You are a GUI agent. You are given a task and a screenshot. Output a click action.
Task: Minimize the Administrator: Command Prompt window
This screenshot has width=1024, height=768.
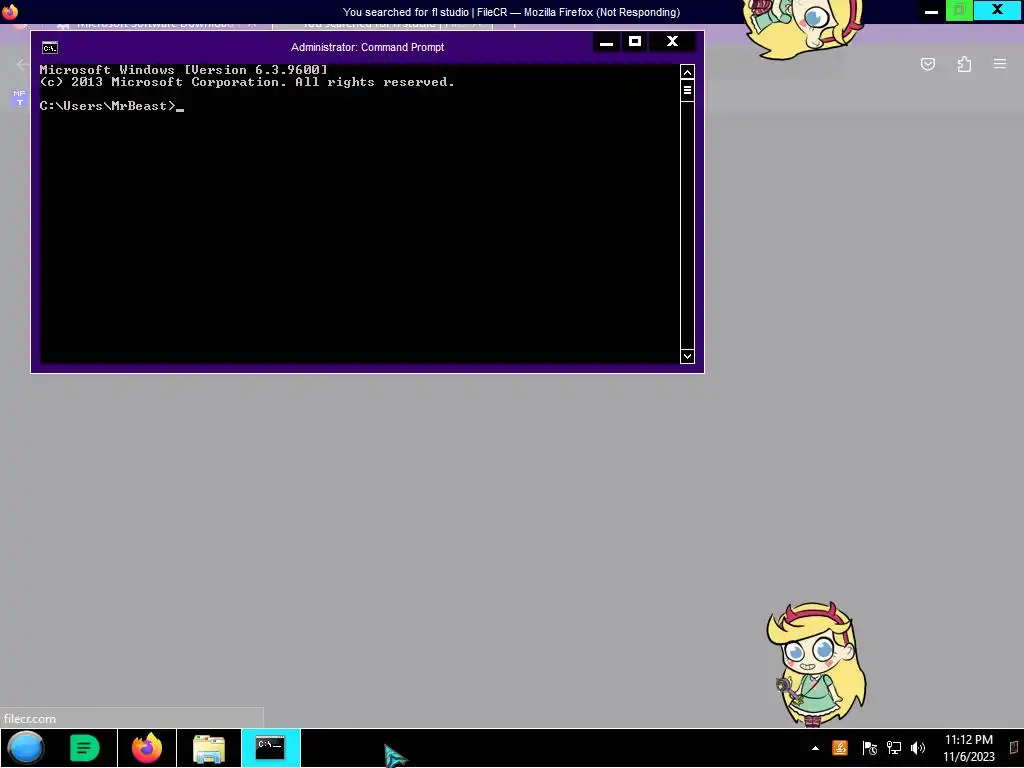tap(606, 42)
